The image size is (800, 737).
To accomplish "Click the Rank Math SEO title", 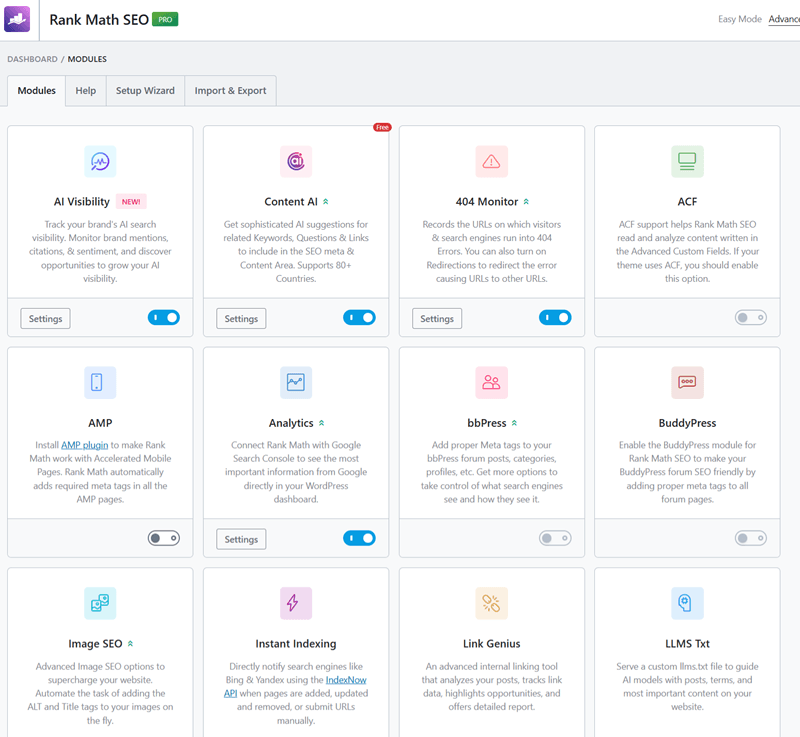I will point(99,19).
